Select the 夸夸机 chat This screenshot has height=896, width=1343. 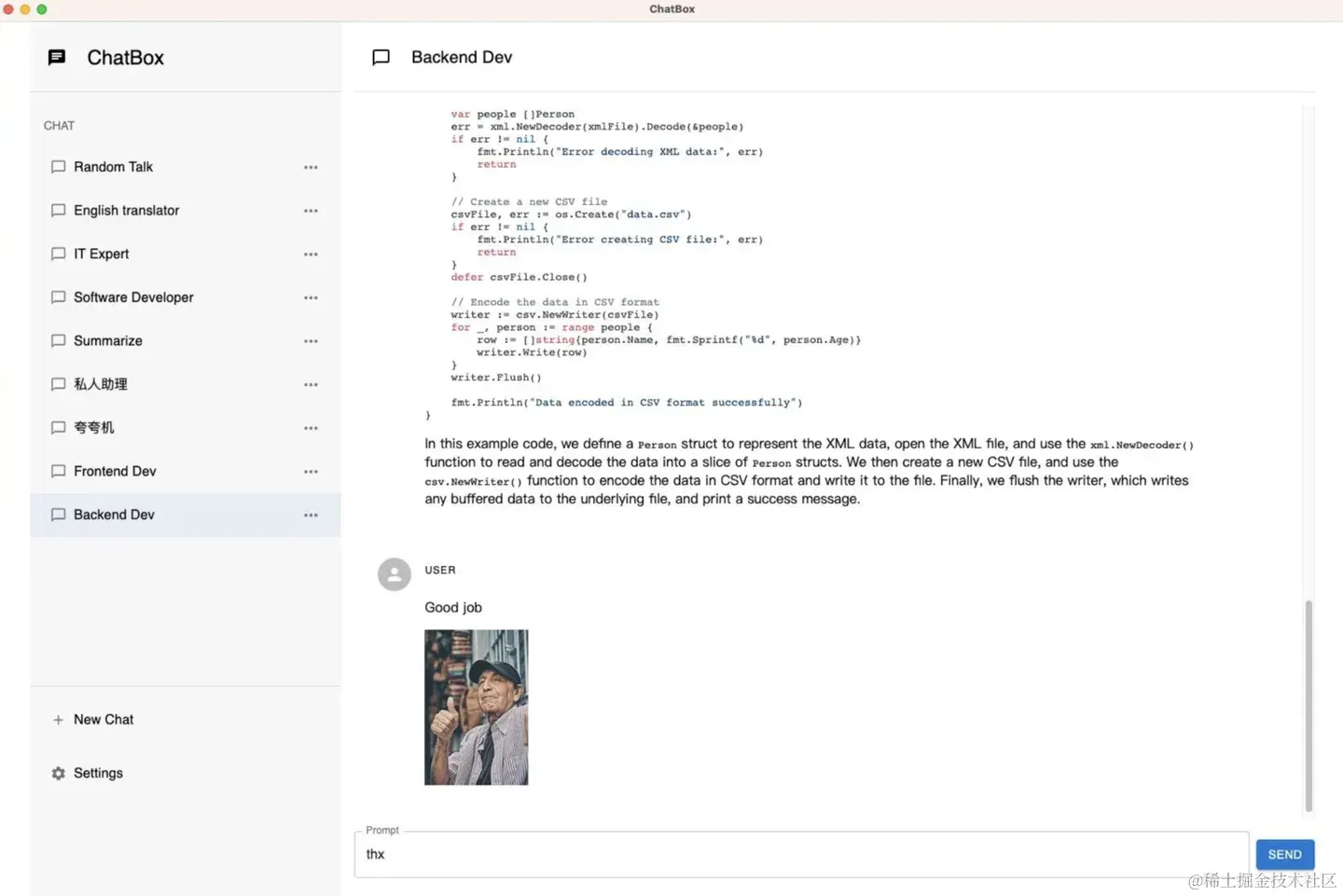pyautogui.click(x=185, y=428)
